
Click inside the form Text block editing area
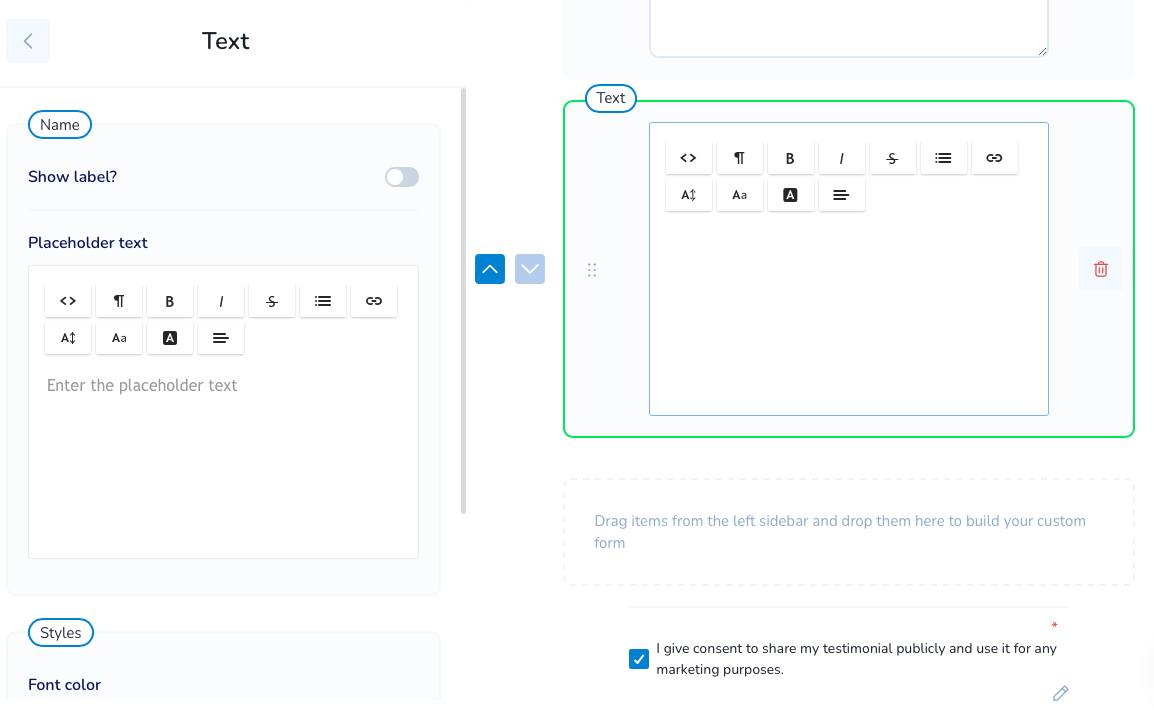(x=849, y=313)
